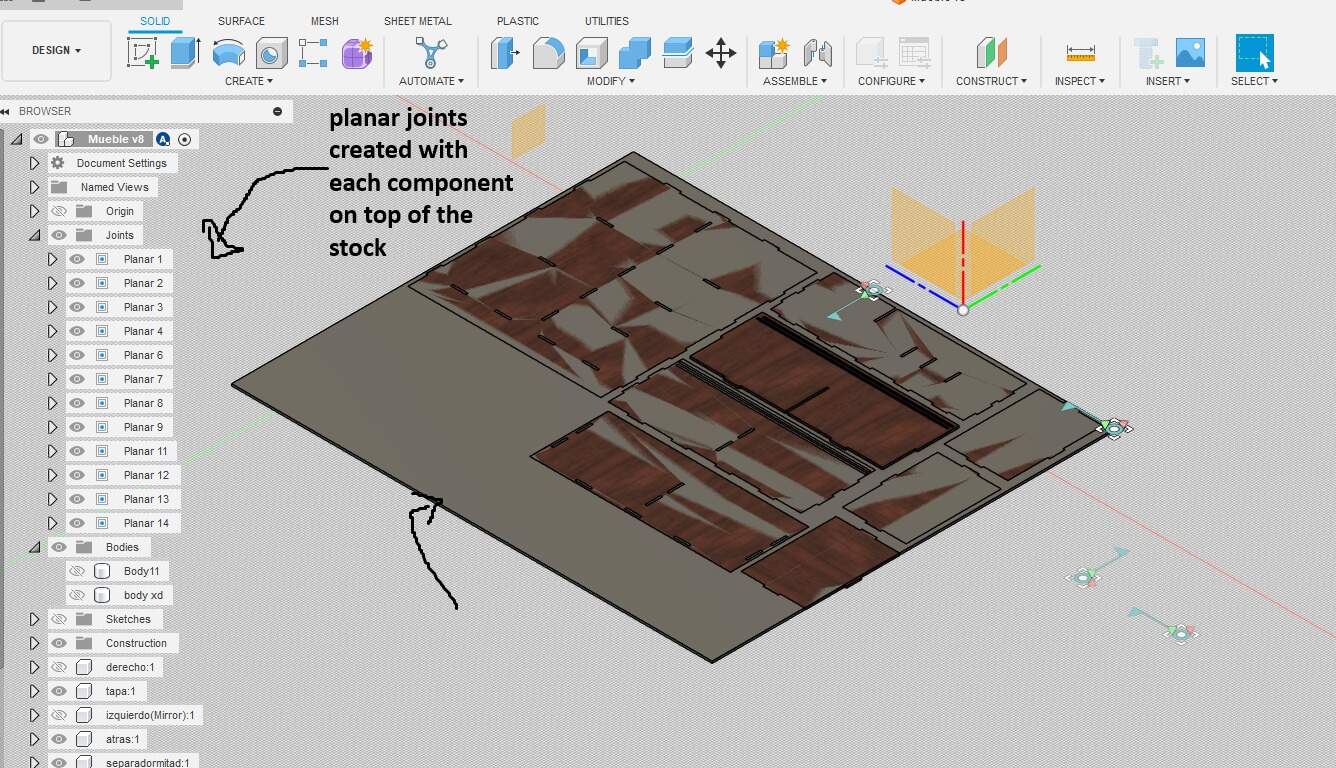This screenshot has height=768, width=1336.
Task: Select the Hole tool
Action: [272, 52]
